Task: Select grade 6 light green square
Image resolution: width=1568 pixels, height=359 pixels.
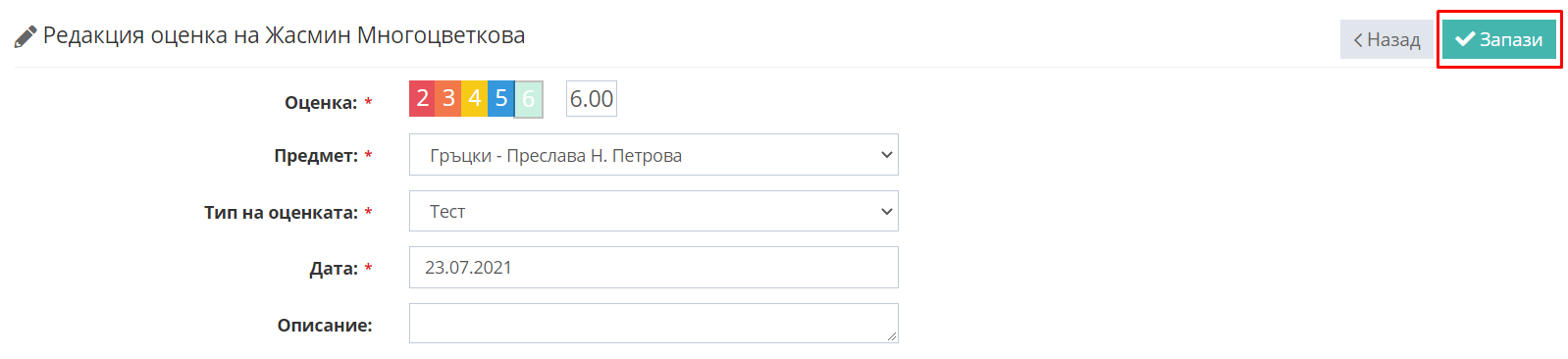Action: pos(529,99)
